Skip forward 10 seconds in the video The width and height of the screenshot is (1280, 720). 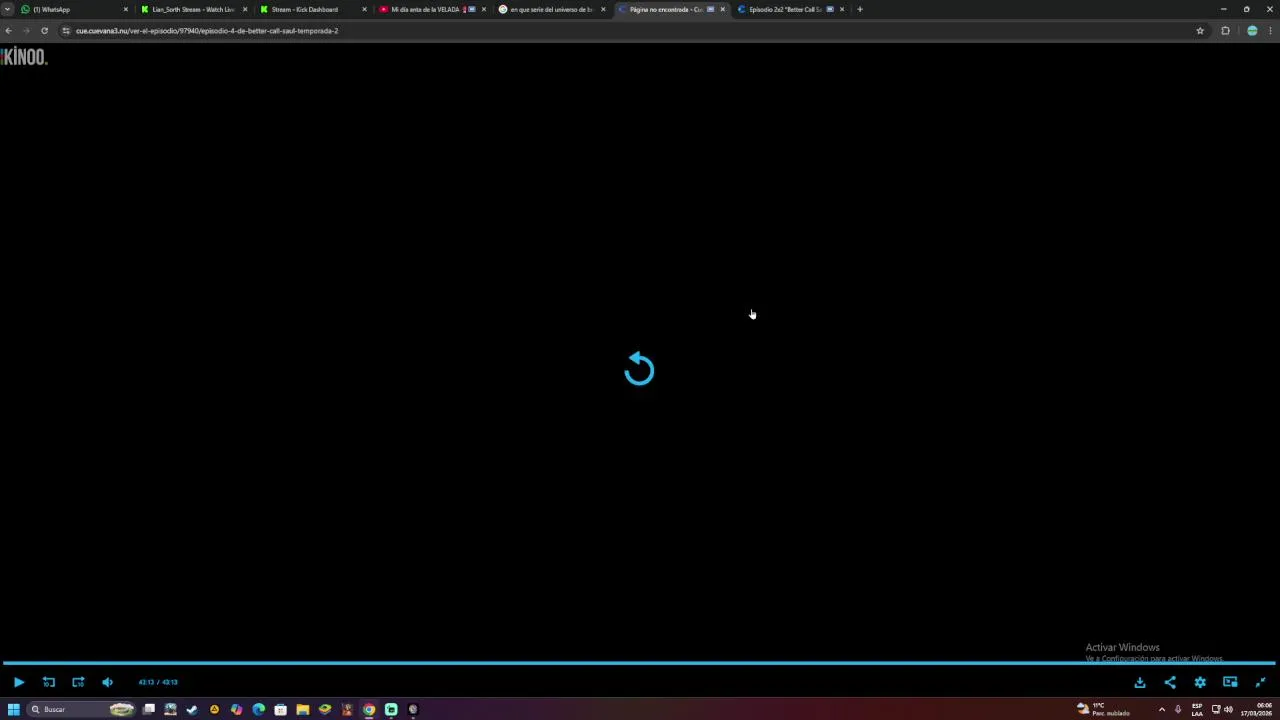click(x=78, y=682)
